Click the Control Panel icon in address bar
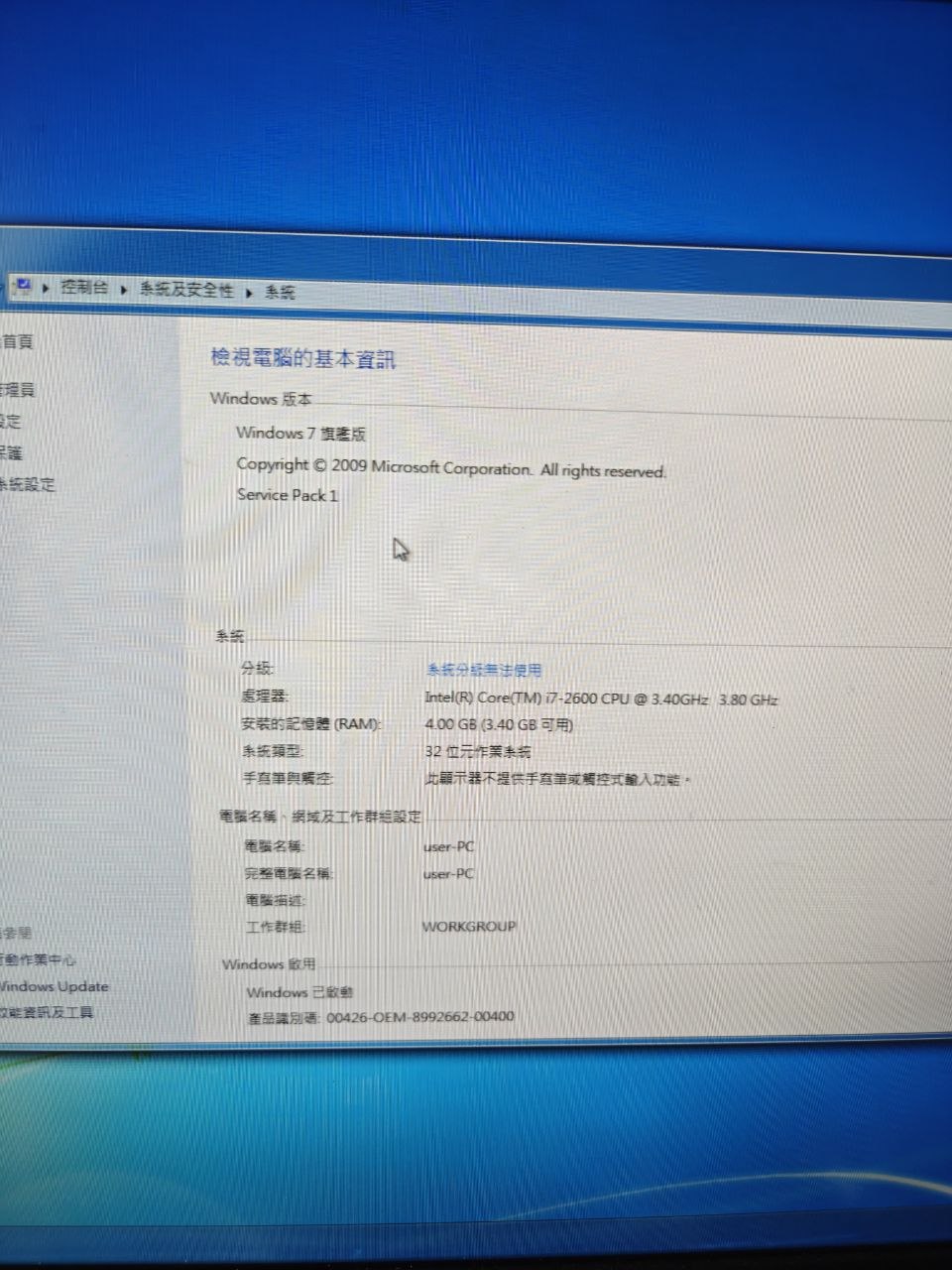The width and height of the screenshot is (952, 1270). (x=22, y=287)
